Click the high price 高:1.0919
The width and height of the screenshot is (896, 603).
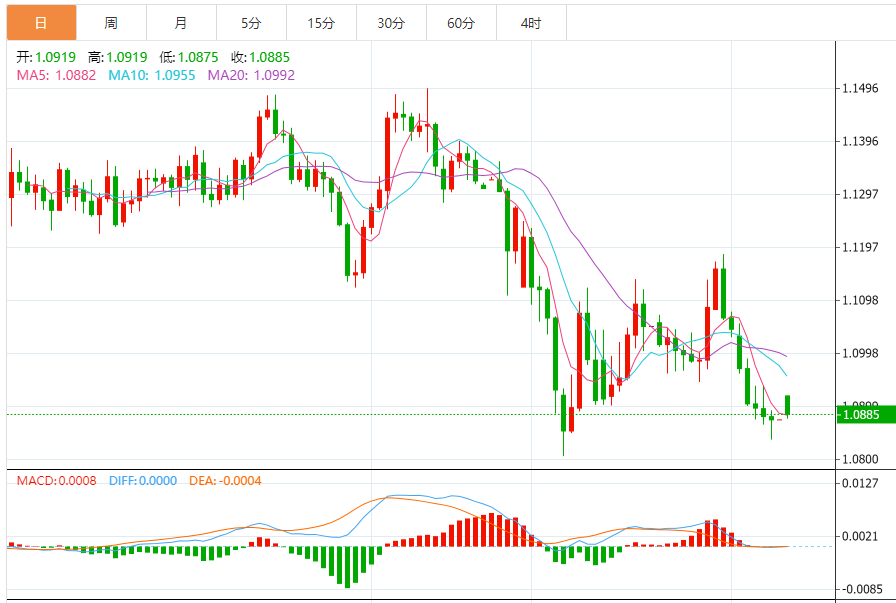point(118,57)
